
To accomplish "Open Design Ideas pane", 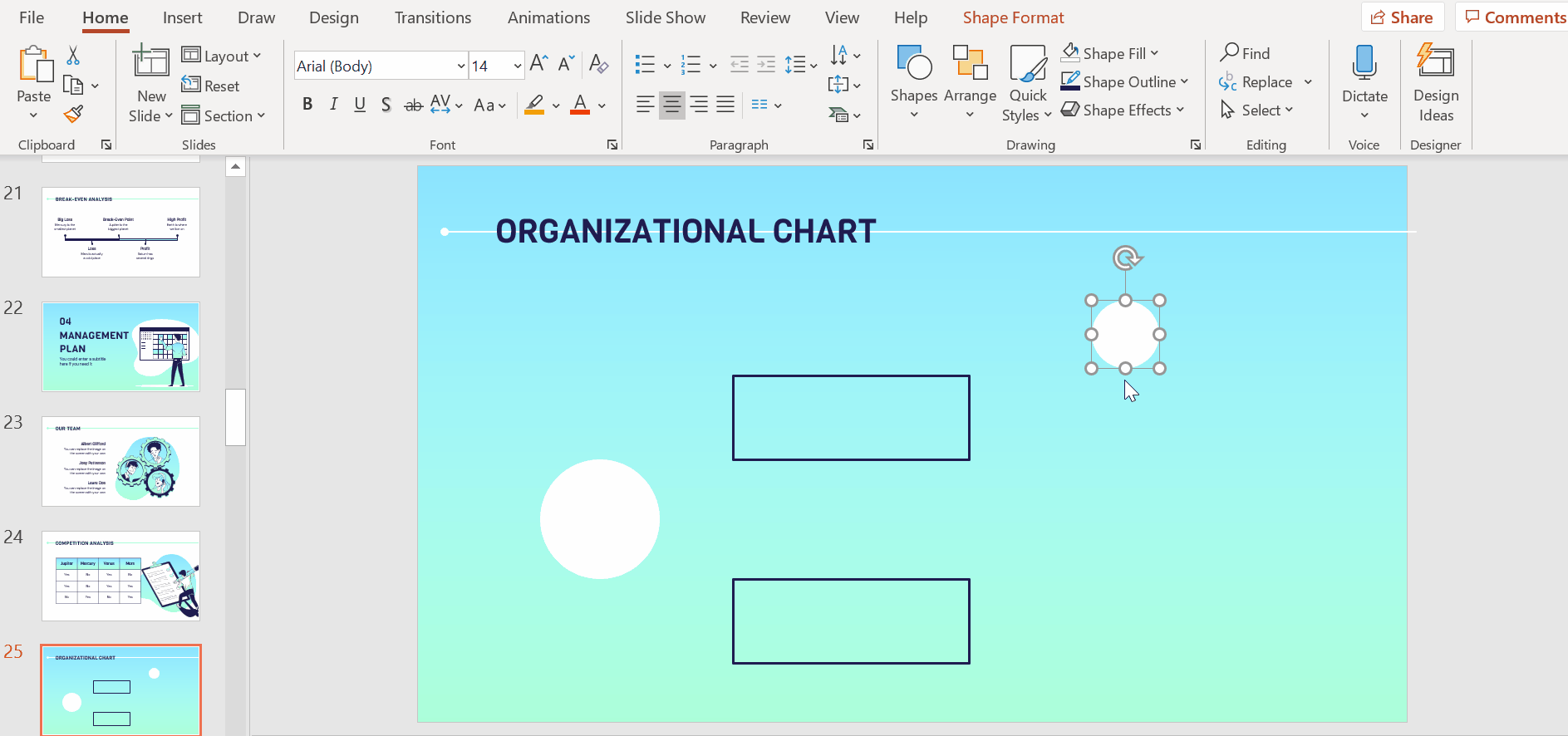I will [x=1435, y=81].
